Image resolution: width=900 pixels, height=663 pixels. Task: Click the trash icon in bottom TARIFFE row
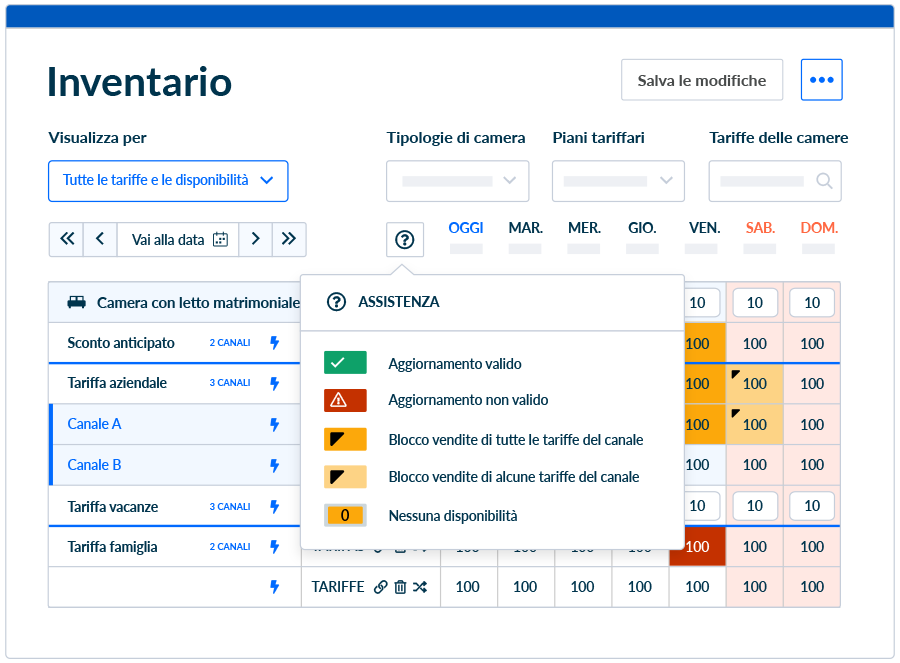coord(400,587)
